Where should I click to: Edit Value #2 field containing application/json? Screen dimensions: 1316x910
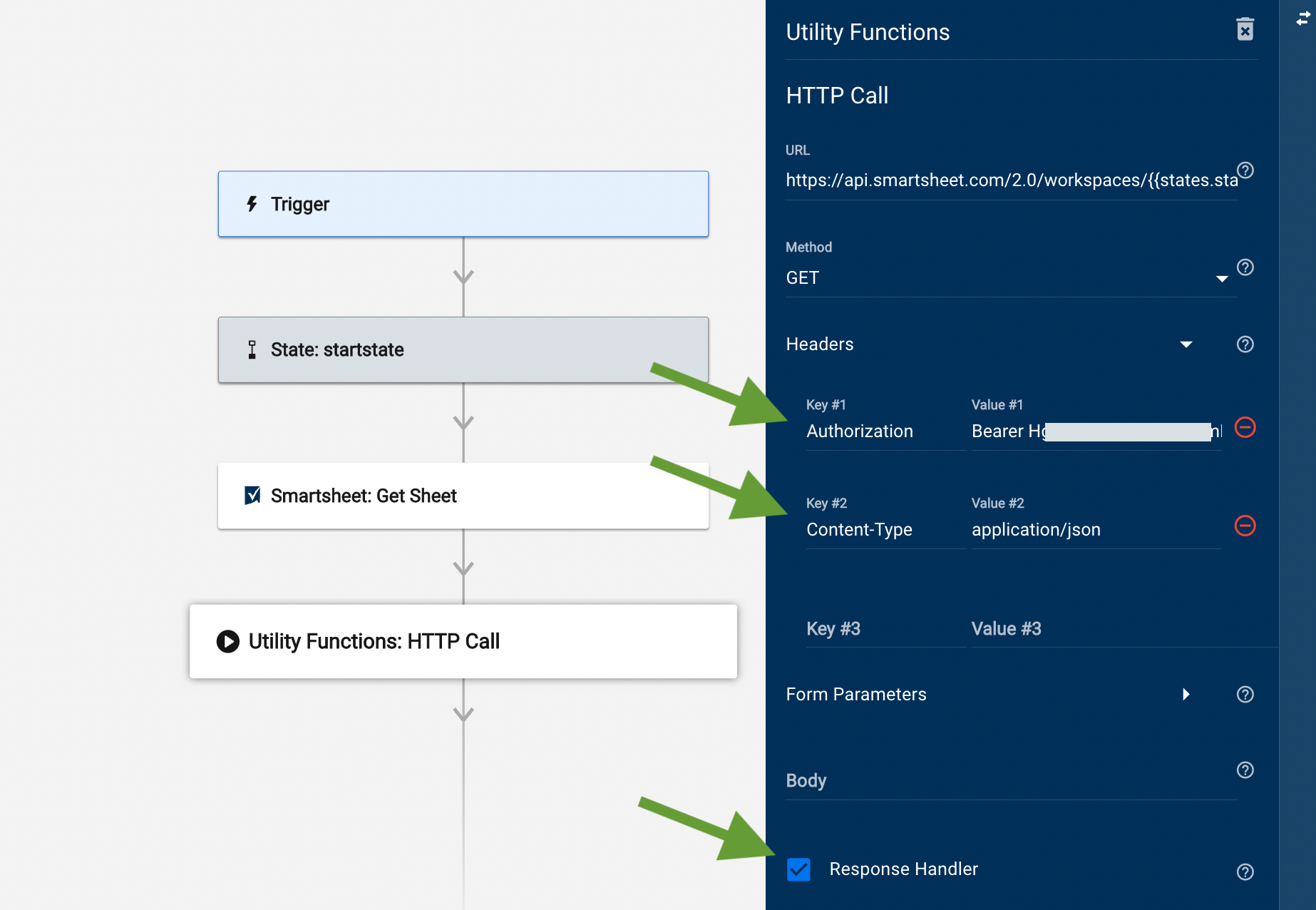pos(1096,530)
